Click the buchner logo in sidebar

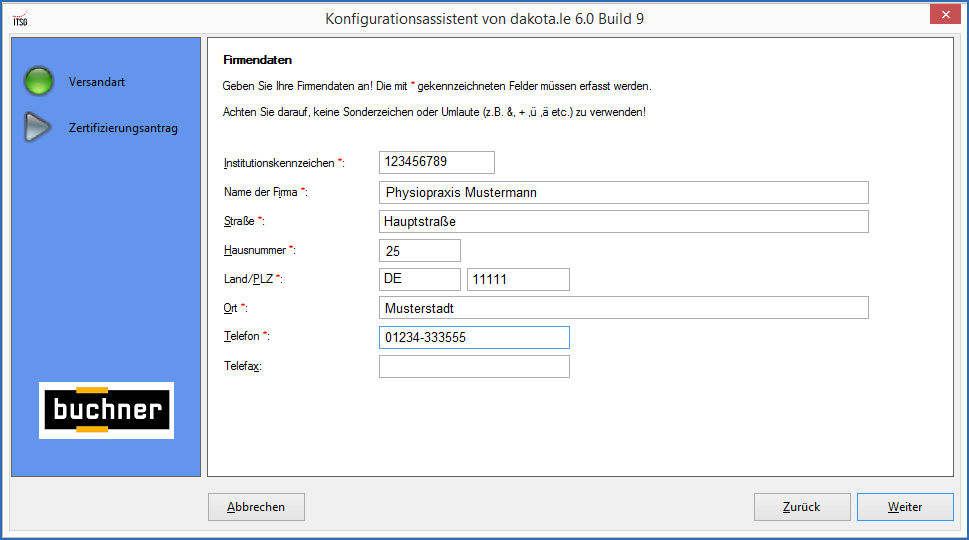[x=106, y=410]
